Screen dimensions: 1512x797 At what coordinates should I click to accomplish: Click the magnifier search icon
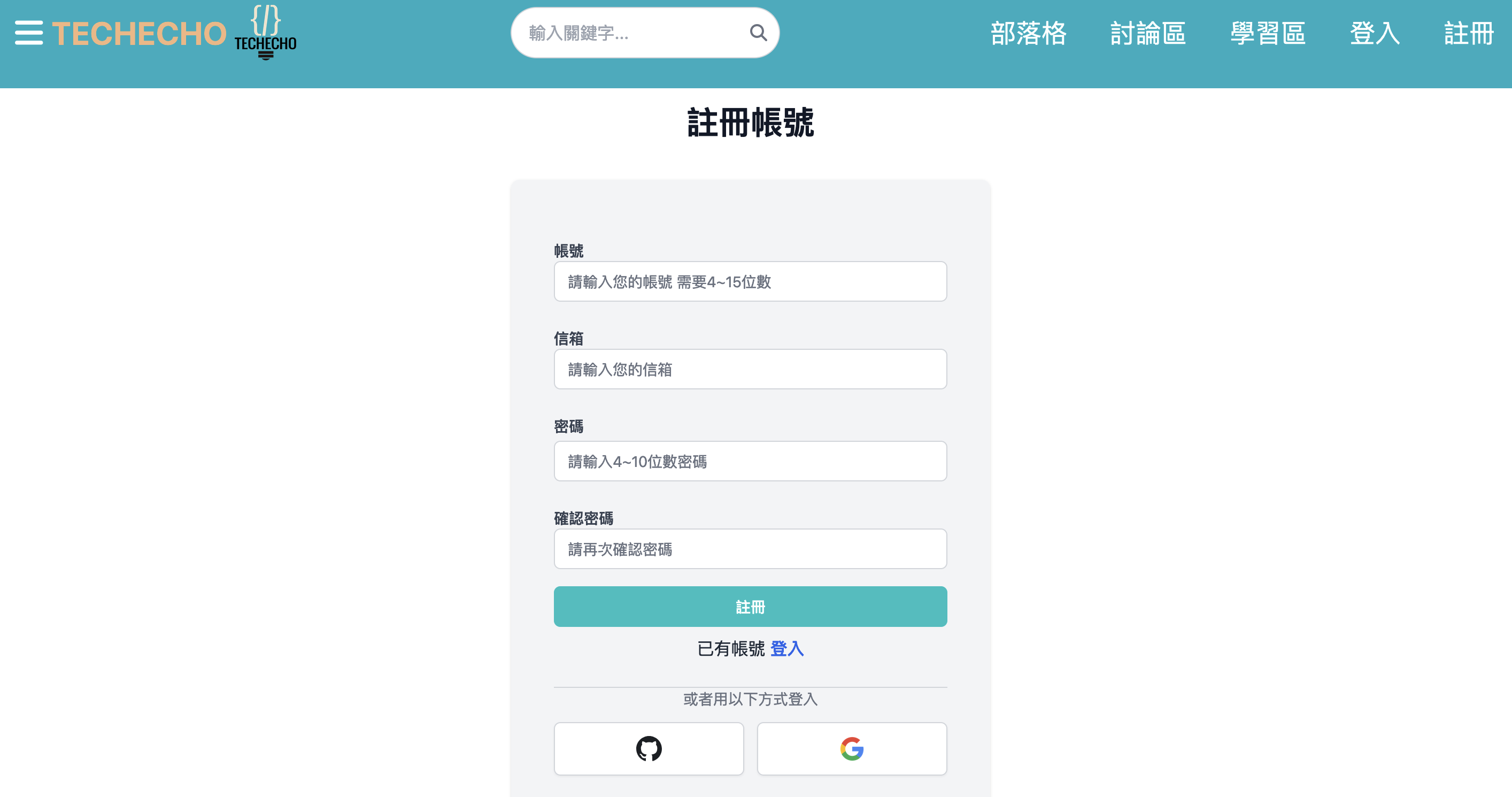(758, 33)
